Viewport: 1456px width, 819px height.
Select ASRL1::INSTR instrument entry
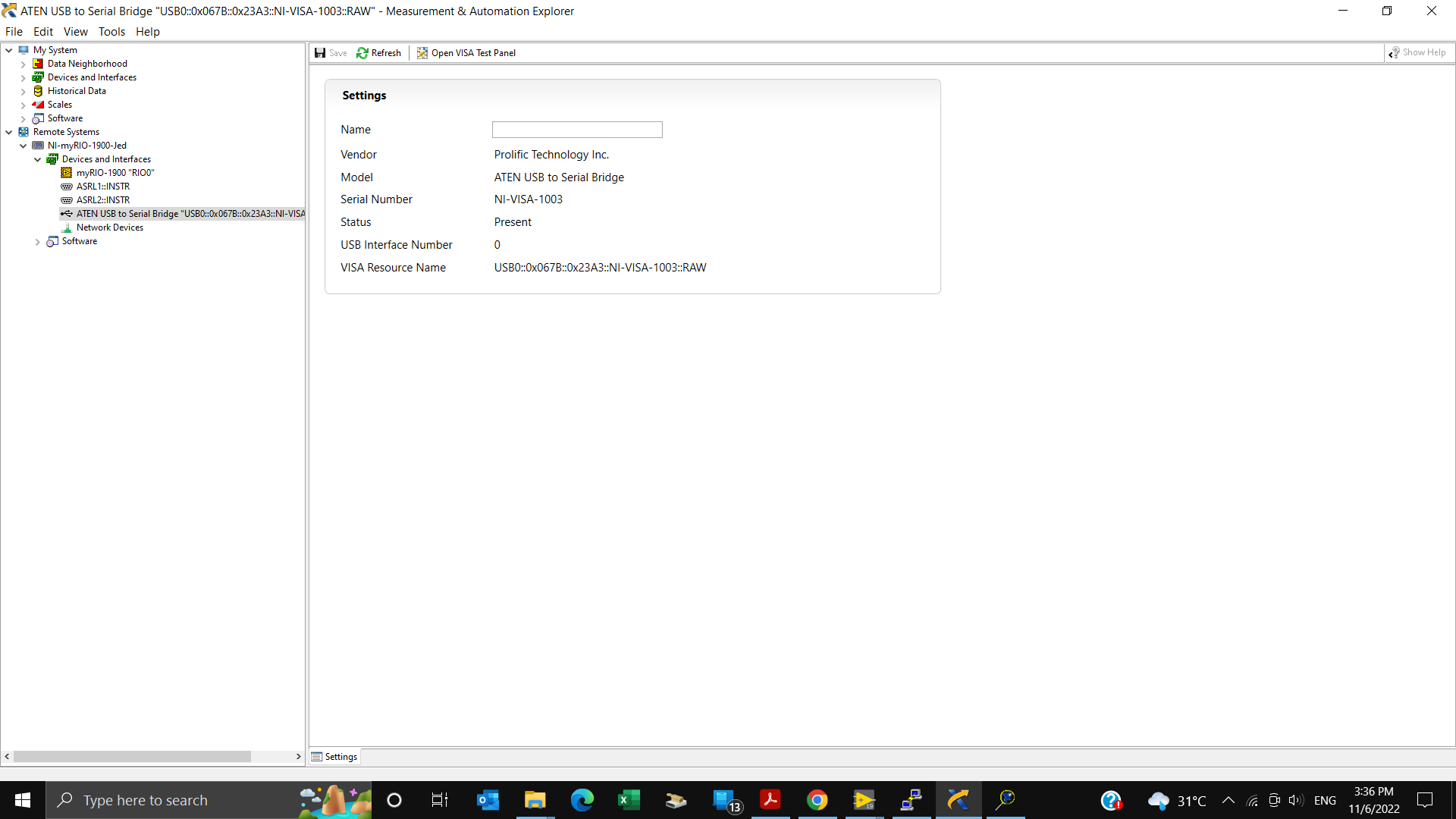pyautogui.click(x=103, y=185)
